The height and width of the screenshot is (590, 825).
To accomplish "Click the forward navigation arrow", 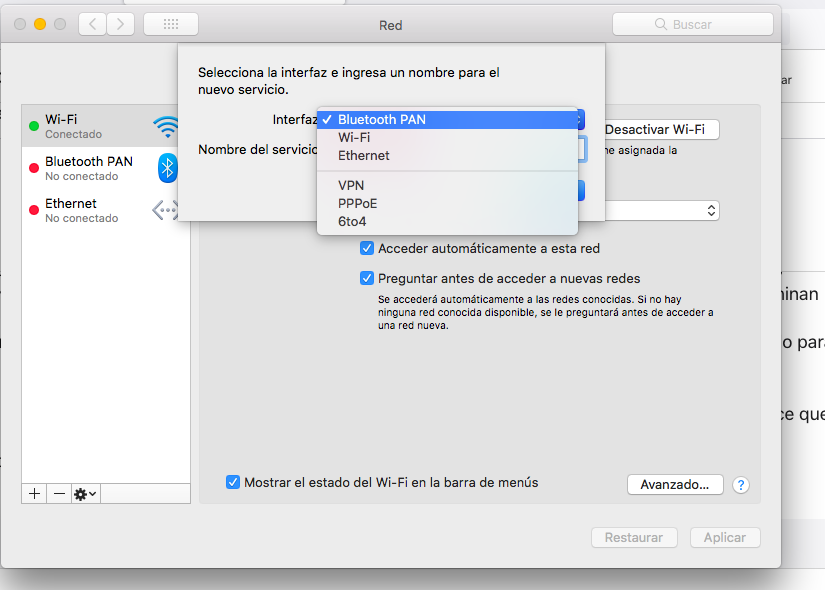I will pyautogui.click(x=120, y=24).
